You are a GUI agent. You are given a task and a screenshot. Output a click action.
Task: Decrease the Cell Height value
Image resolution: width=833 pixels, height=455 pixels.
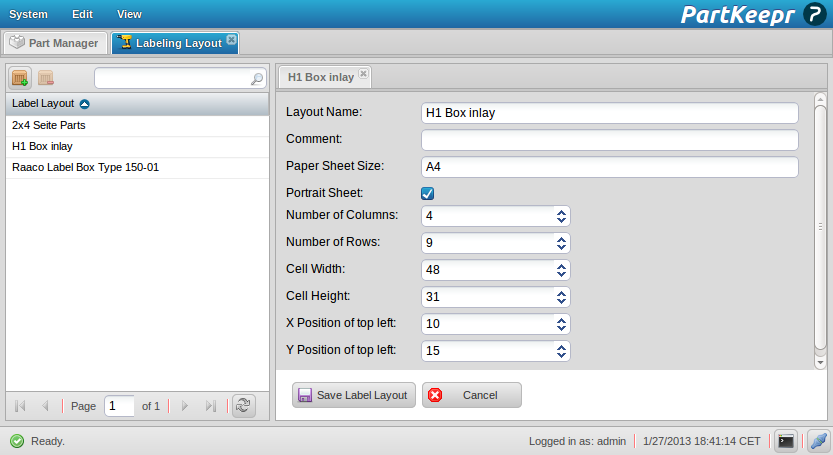562,301
